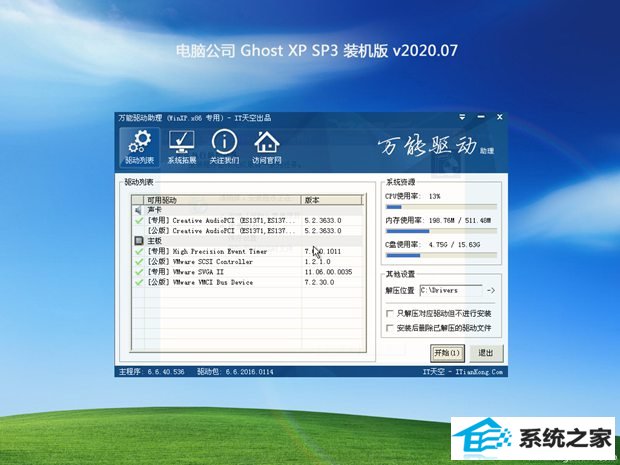
Task: Close the 万能驱动助理 window
Action: [500, 117]
